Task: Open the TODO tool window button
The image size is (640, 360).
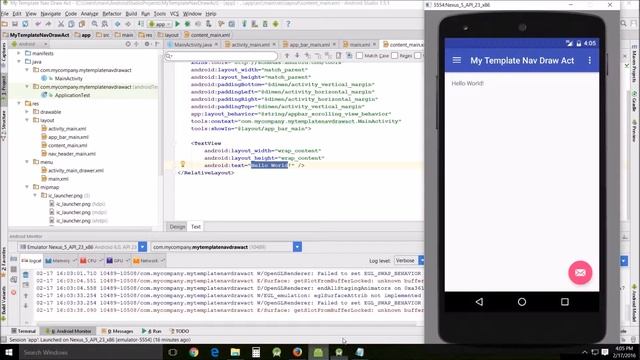Action: point(179,331)
